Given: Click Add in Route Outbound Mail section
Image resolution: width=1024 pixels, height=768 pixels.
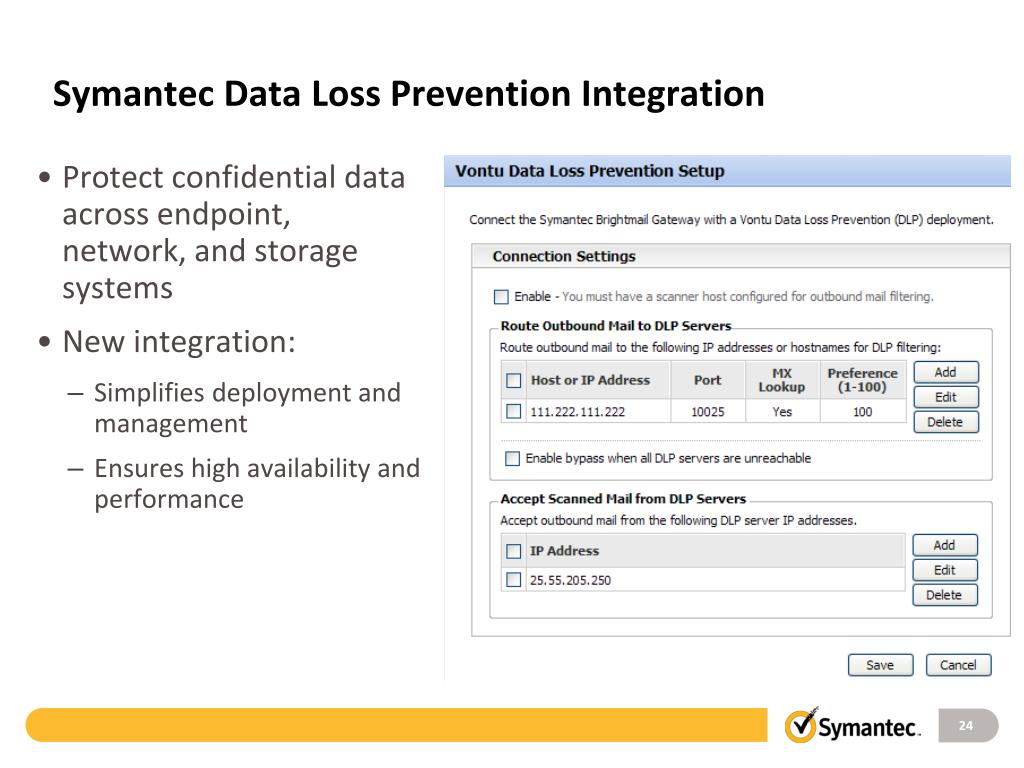Looking at the screenshot, I should point(946,372).
